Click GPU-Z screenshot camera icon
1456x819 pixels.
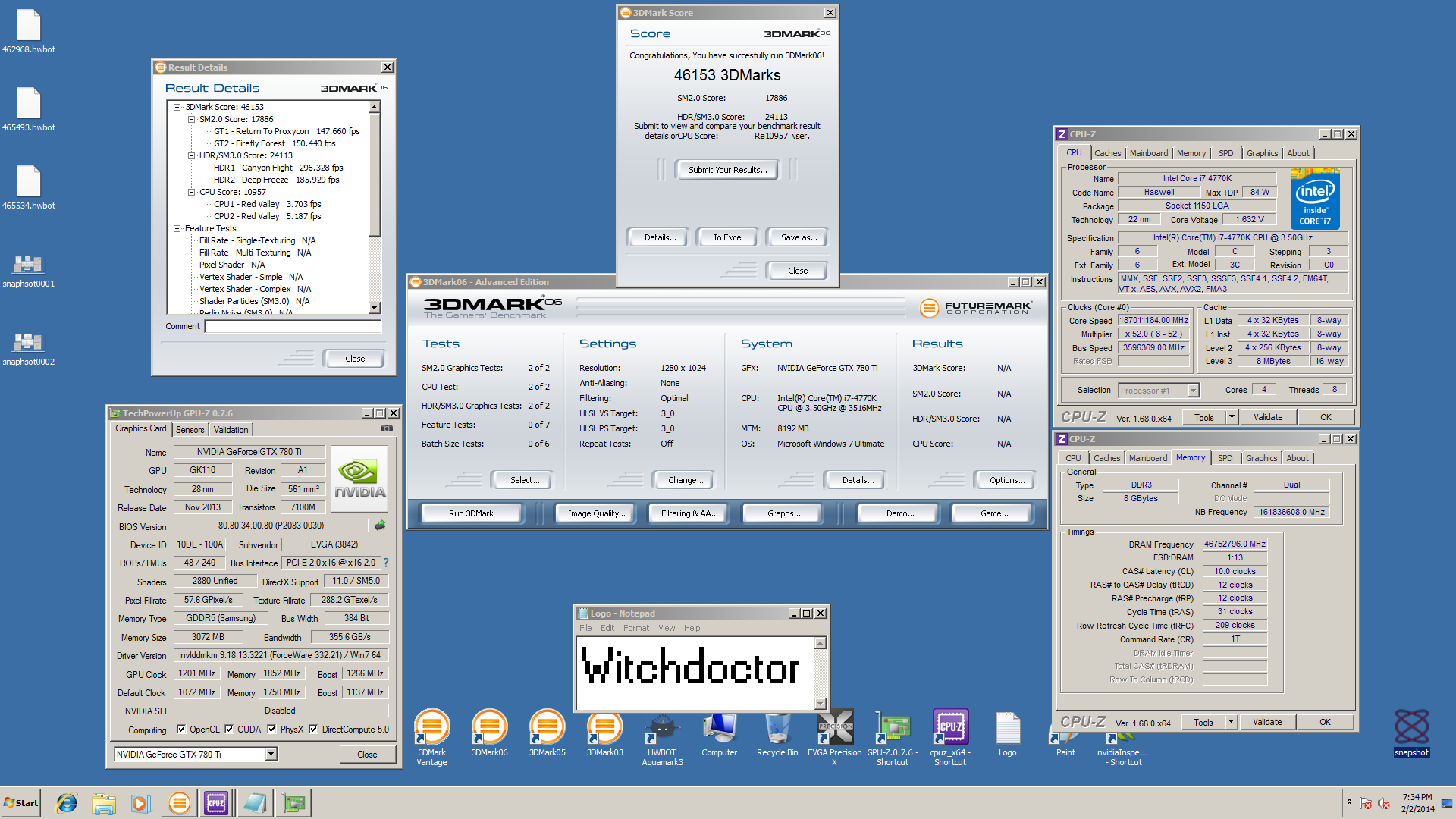(387, 428)
